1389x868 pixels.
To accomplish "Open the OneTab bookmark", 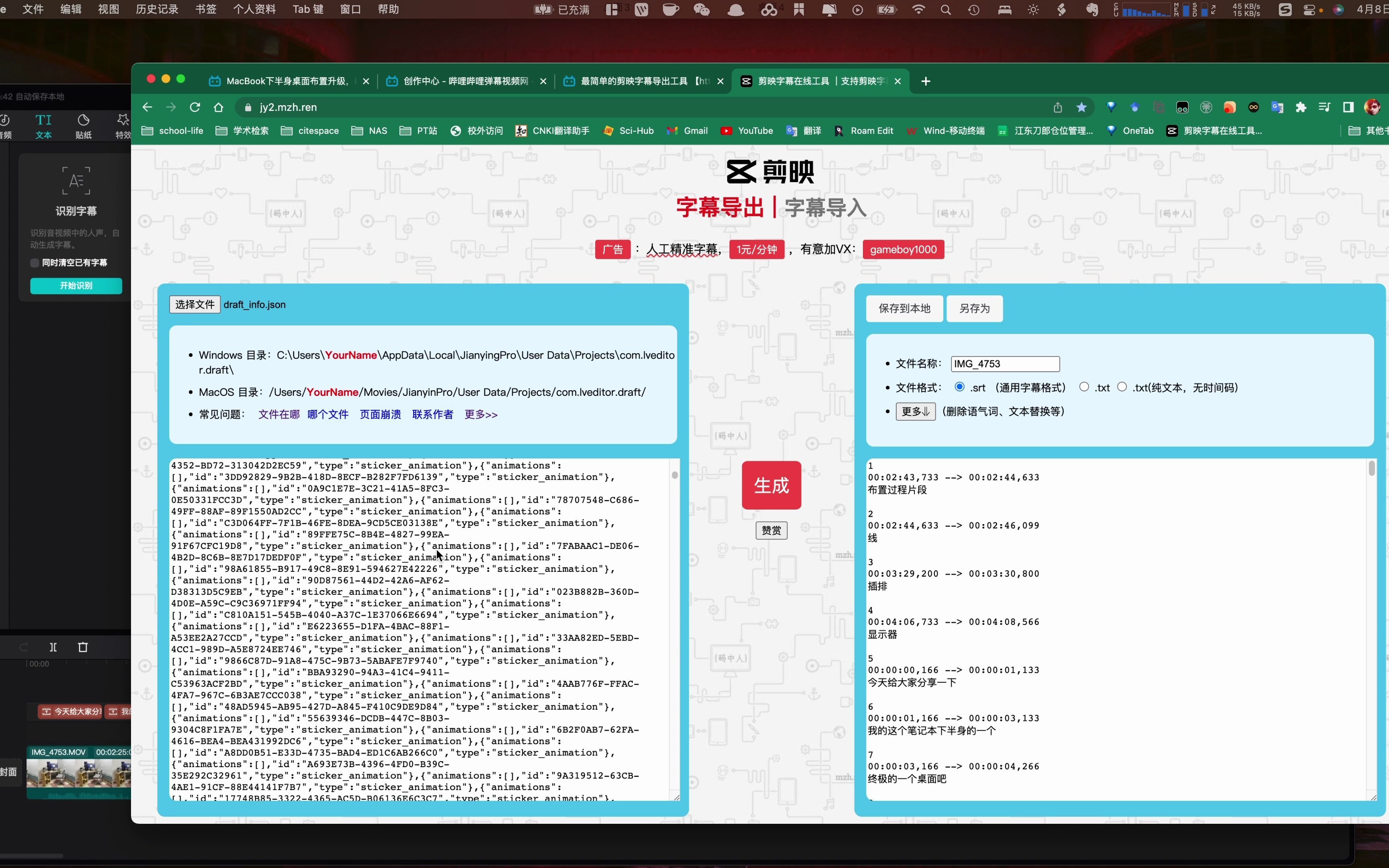I will 1129,131.
